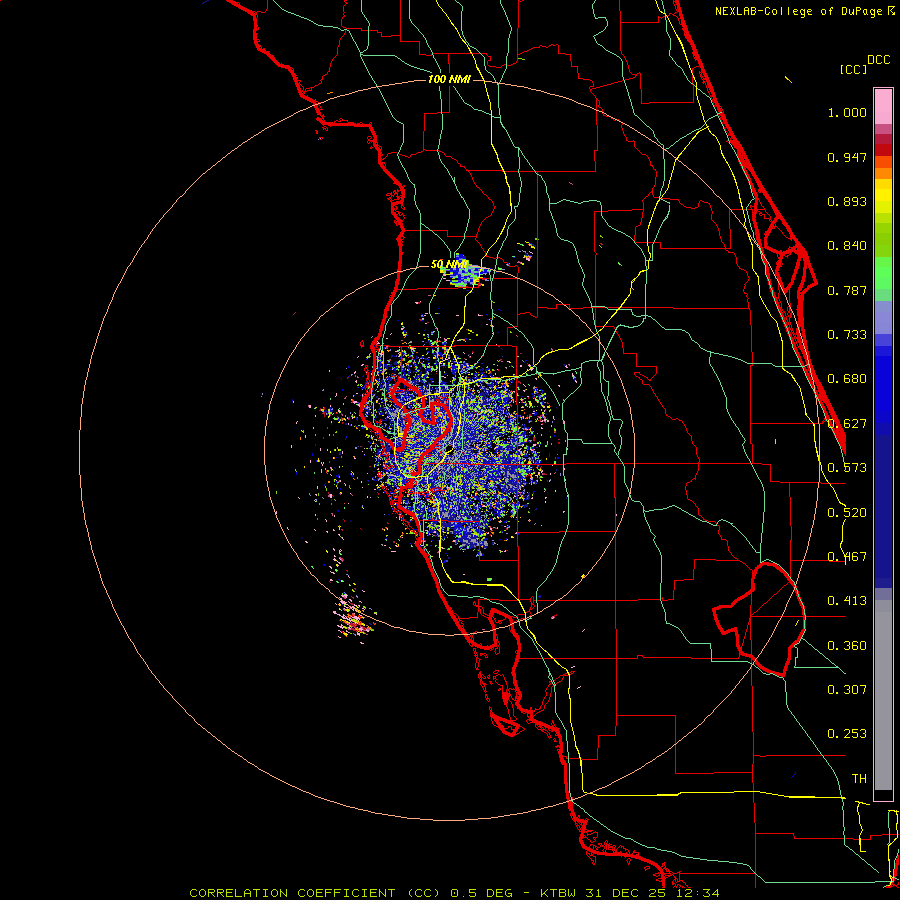Click the 0.253 scale value
Viewport: 900px width, 900px height.
(847, 734)
